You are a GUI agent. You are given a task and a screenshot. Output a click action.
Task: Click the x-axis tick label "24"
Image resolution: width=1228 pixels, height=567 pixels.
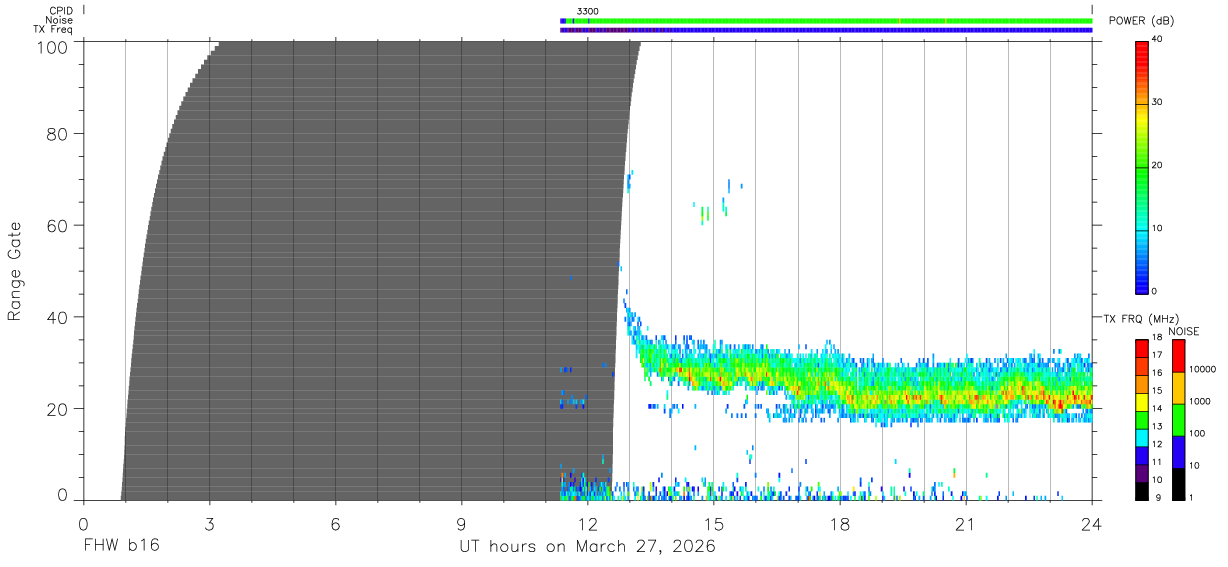tap(1091, 523)
